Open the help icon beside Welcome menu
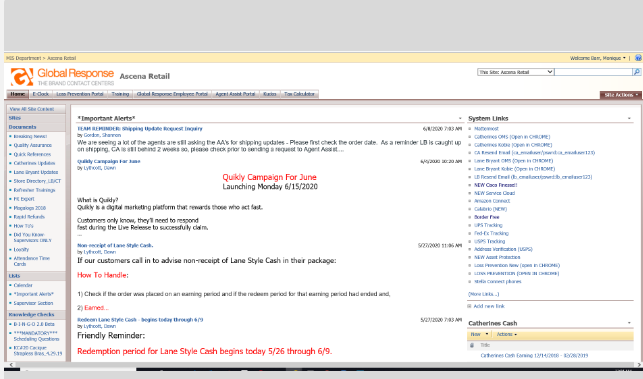Image resolution: width=643 pixels, height=379 pixels. pyautogui.click(x=638, y=58)
